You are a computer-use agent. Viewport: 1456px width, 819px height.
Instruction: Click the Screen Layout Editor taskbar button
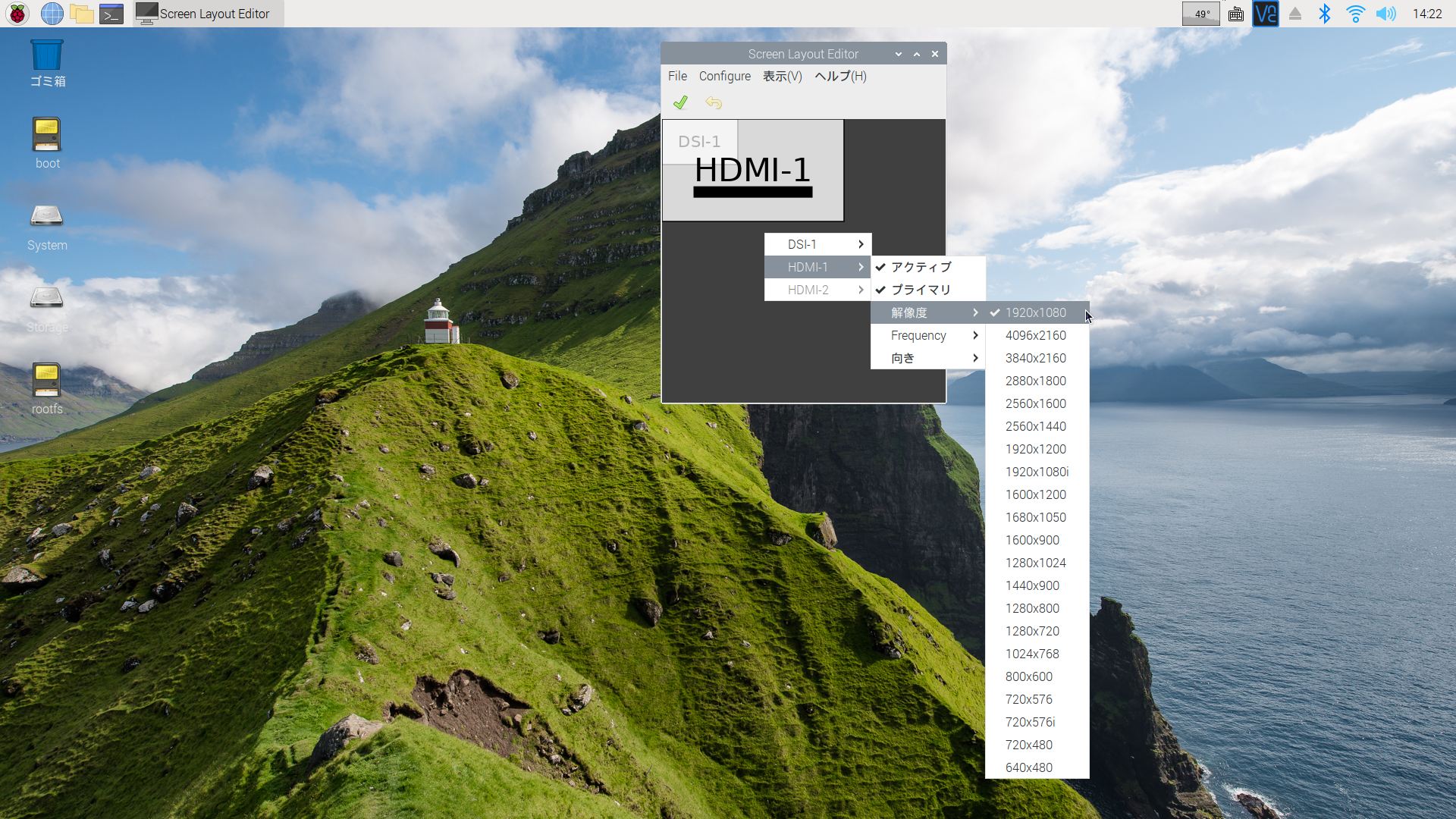206,13
